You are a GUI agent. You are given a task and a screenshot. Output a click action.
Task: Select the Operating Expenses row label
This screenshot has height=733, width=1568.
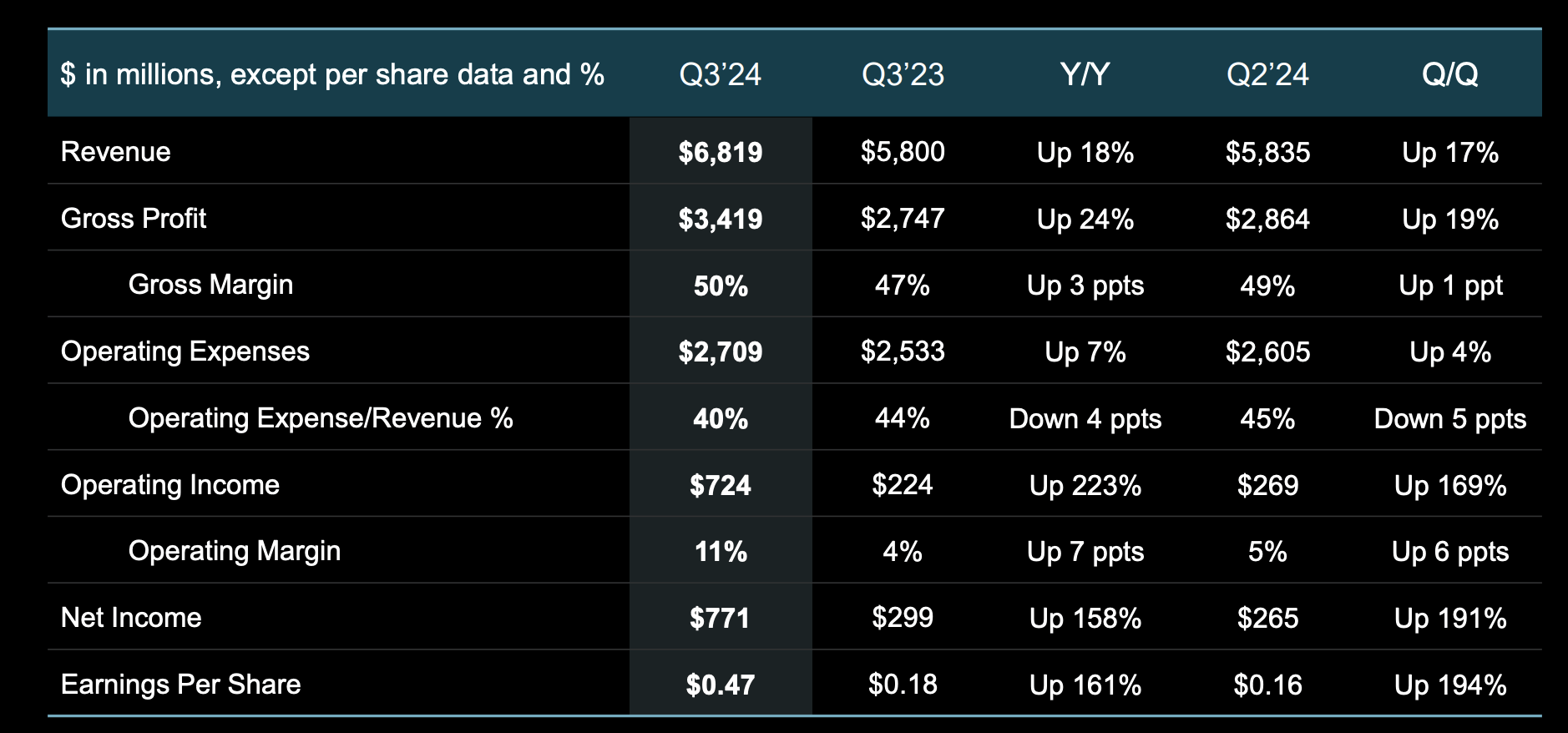185,351
